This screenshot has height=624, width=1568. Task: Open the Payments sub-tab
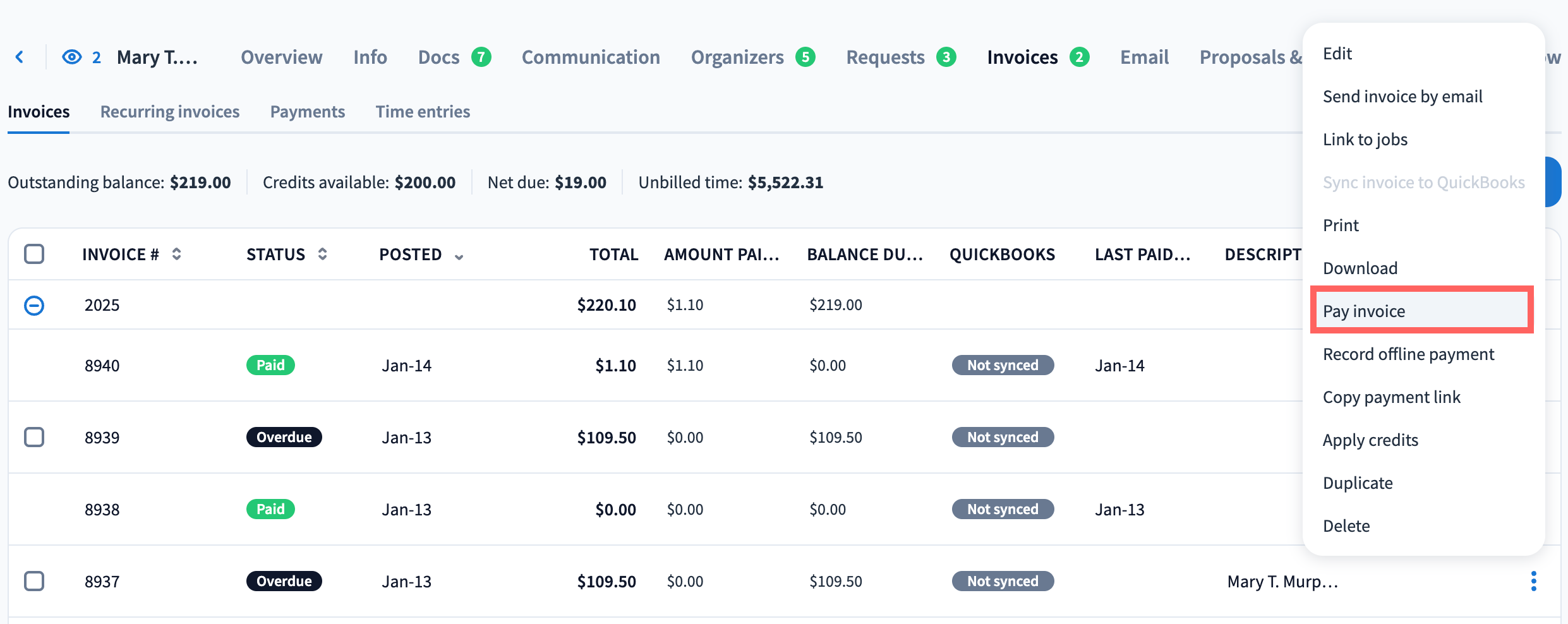click(307, 112)
